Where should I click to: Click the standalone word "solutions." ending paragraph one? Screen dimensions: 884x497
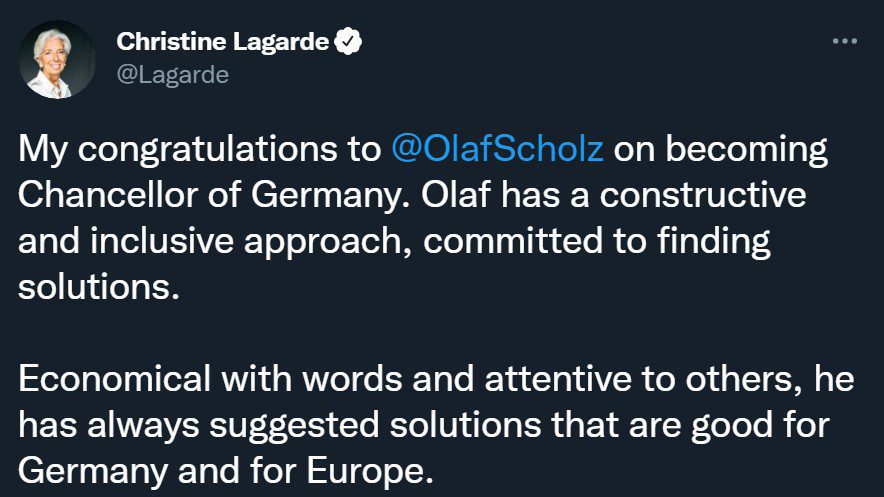(x=99, y=287)
